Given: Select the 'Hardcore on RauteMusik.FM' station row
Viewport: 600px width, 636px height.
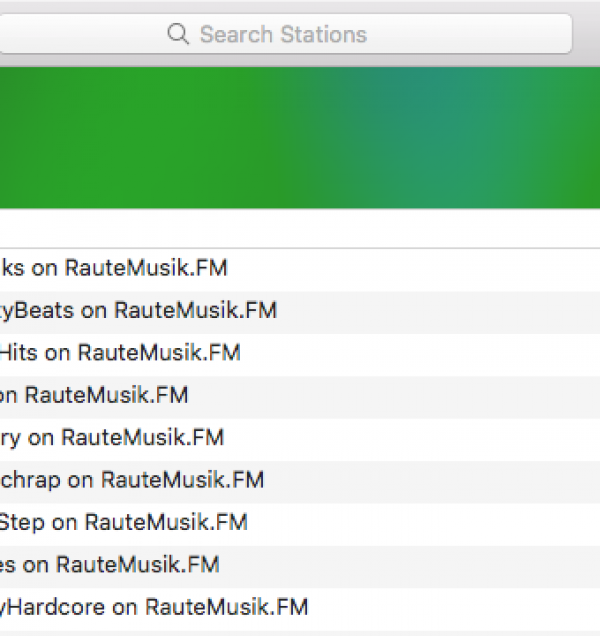Looking at the screenshot, I should pos(300,609).
